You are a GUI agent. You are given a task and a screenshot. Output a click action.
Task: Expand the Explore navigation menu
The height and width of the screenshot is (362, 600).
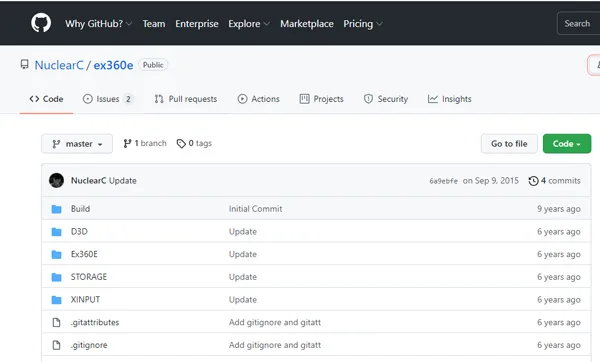(x=249, y=24)
